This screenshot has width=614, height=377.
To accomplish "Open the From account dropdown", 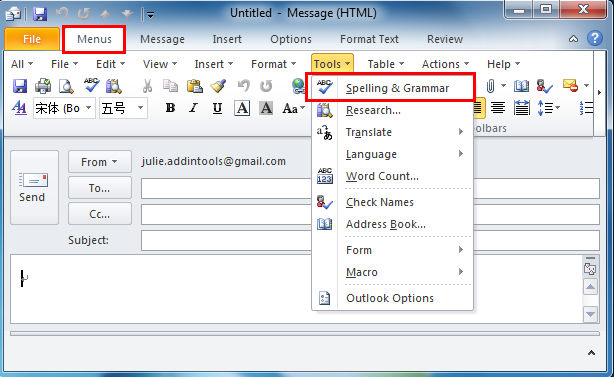I will click(x=100, y=162).
